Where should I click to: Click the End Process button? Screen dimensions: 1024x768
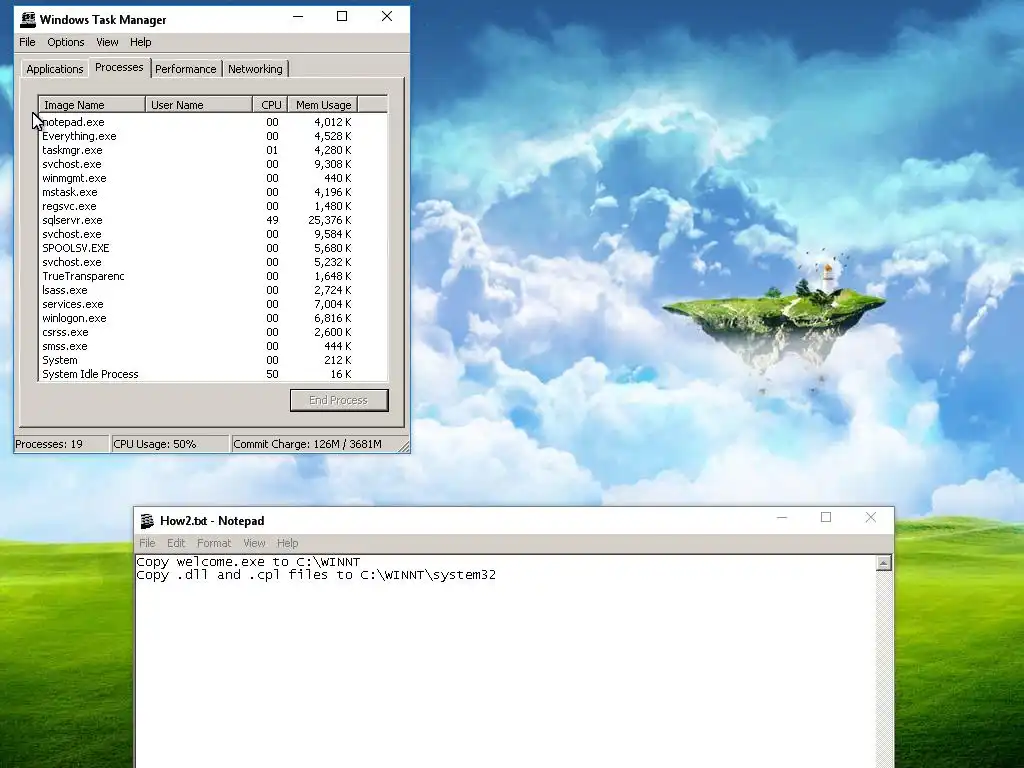(339, 400)
